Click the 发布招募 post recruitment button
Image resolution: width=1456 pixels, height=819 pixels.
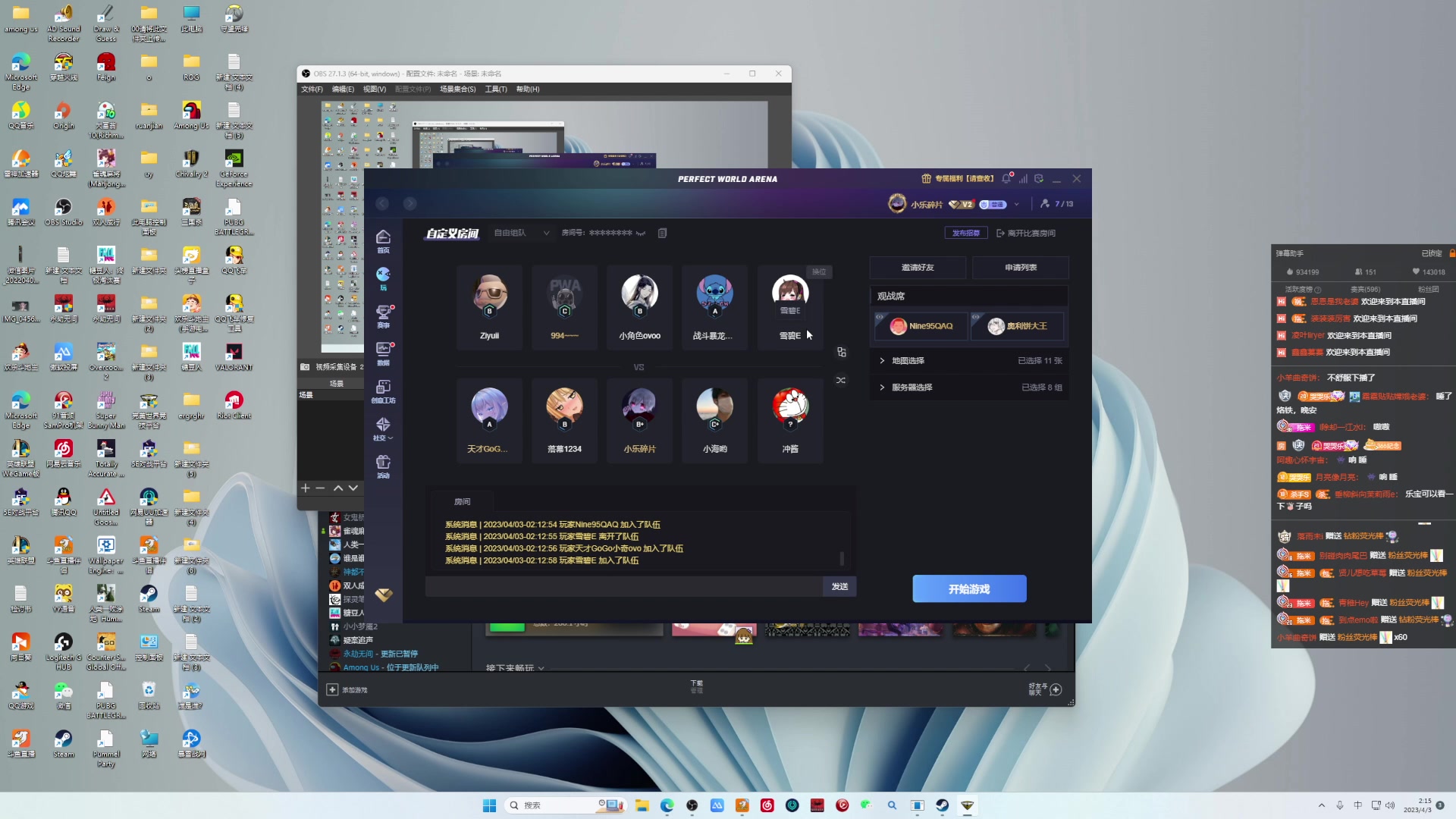[966, 233]
